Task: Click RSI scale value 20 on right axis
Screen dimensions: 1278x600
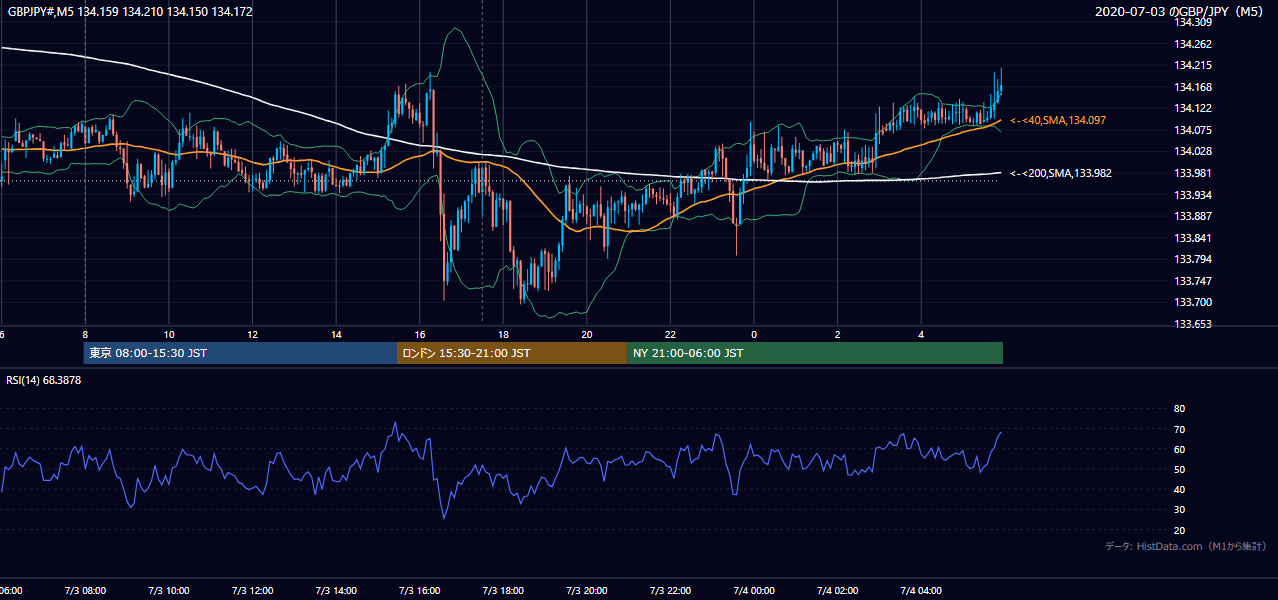Action: [1179, 531]
